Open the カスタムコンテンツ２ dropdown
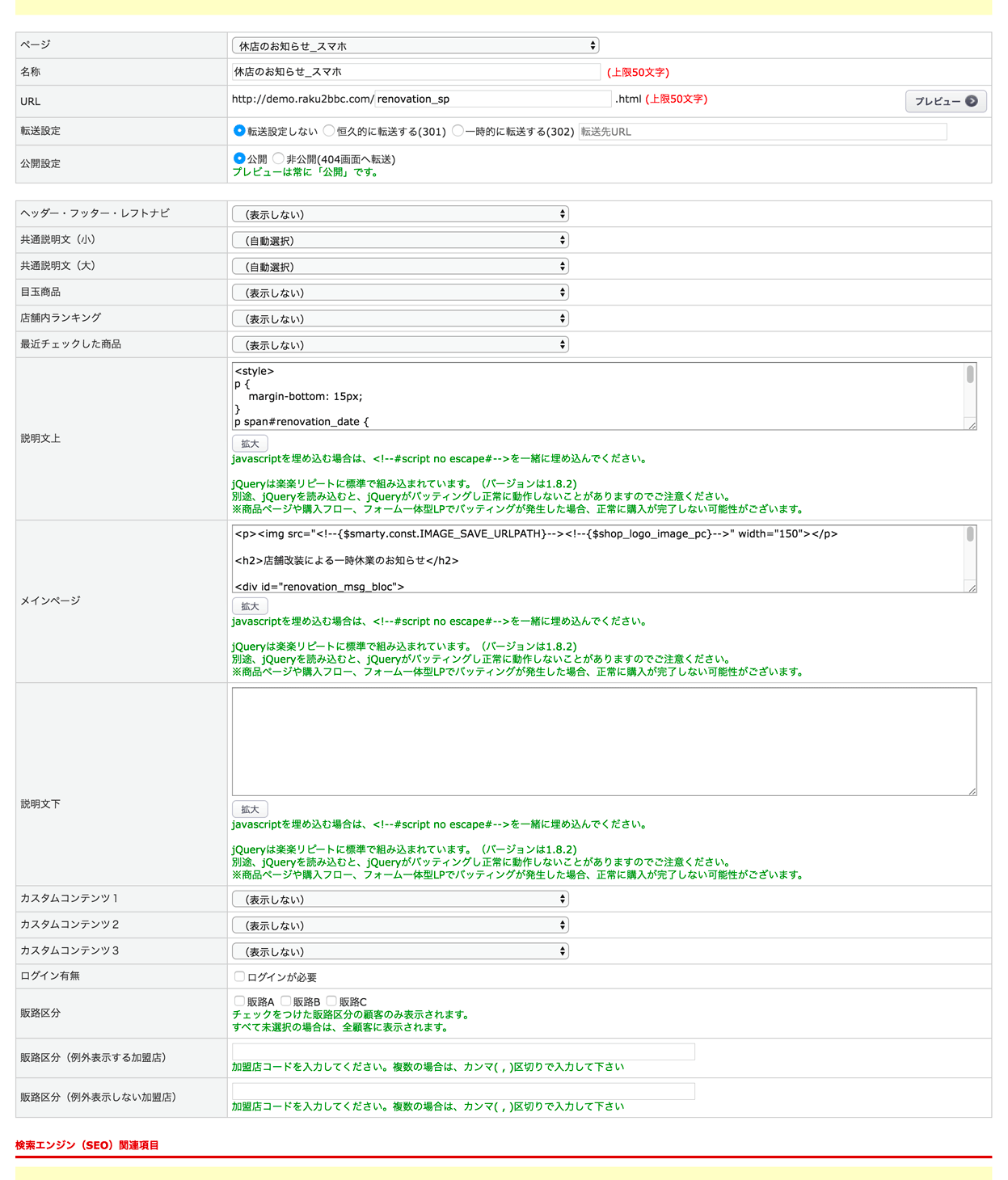The height and width of the screenshot is (1180, 1008). 400,925
